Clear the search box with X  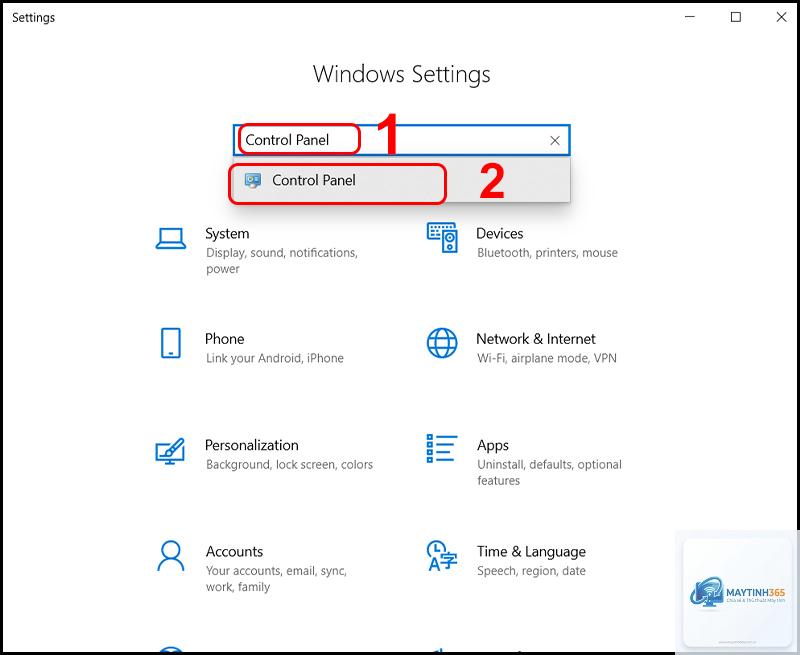pyautogui.click(x=555, y=140)
